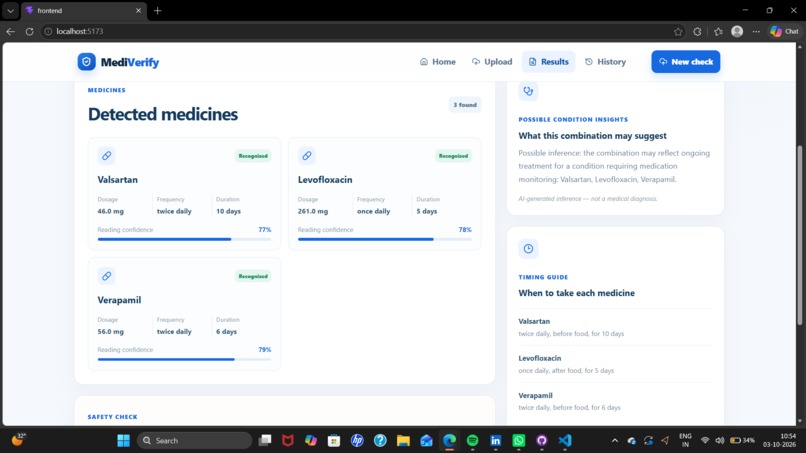806x453 pixels.
Task: Open the HP support taskbar icon
Action: [x=357, y=441]
